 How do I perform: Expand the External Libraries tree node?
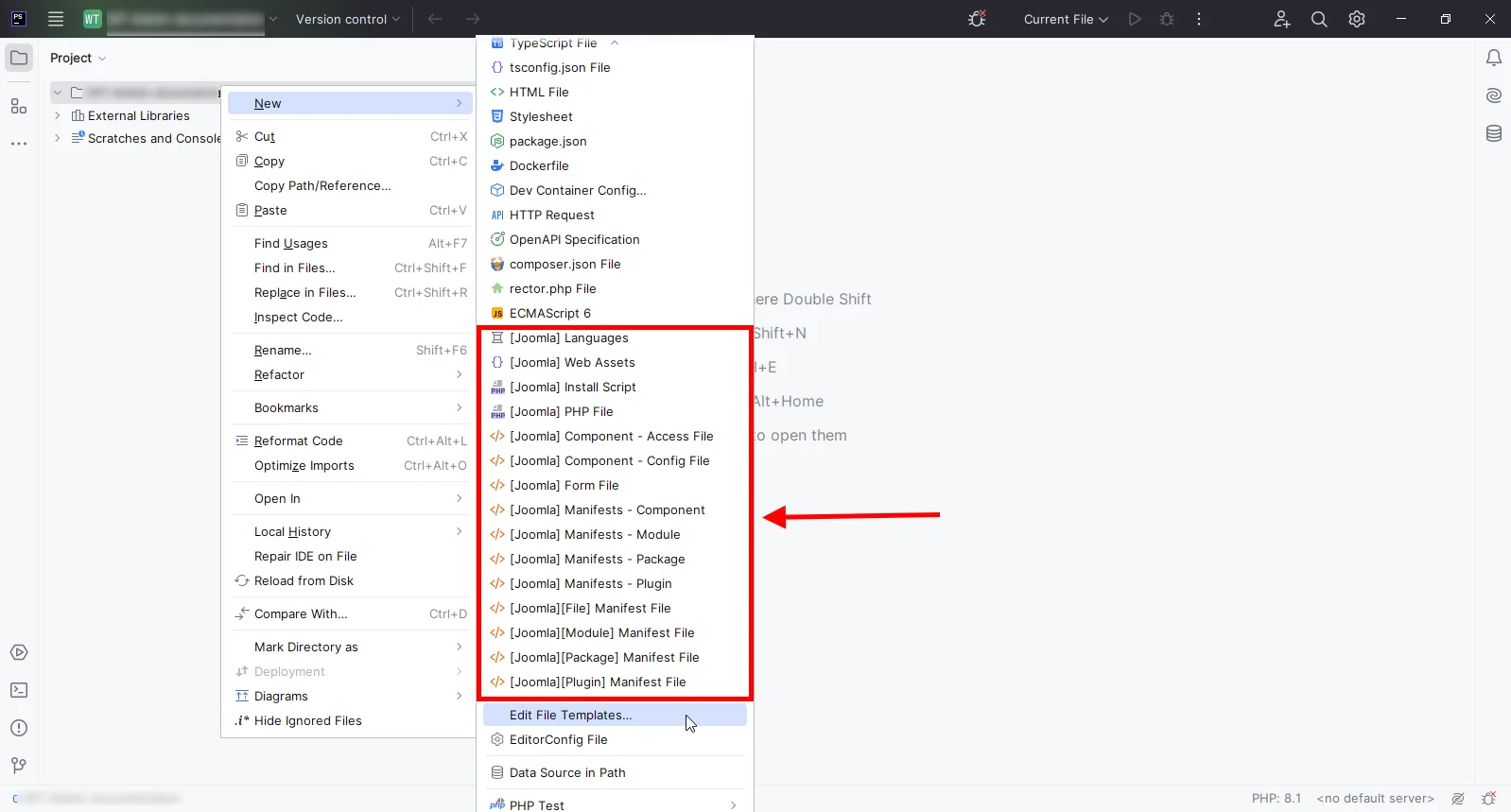tap(58, 115)
